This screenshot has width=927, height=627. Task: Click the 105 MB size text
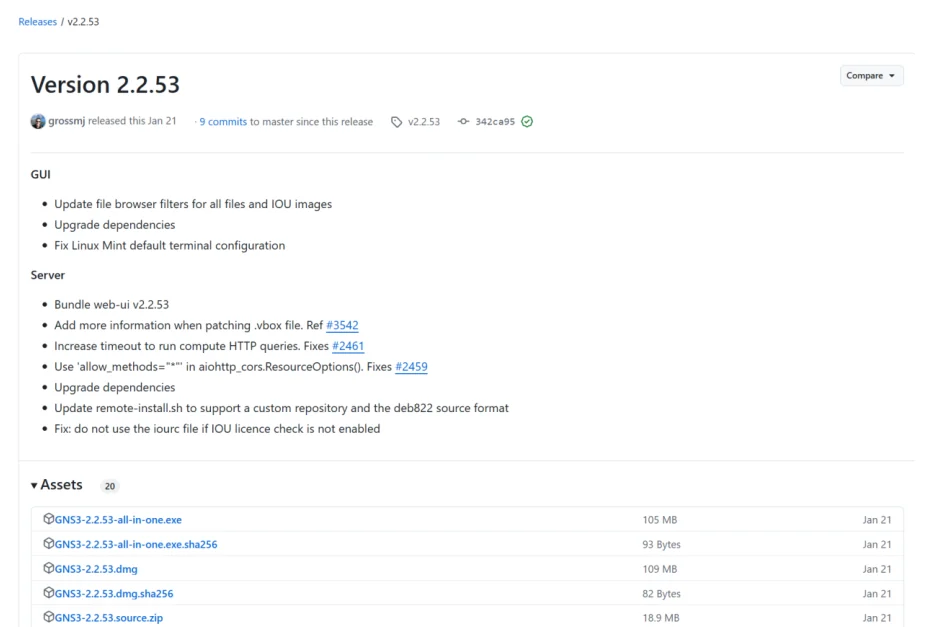pos(660,520)
